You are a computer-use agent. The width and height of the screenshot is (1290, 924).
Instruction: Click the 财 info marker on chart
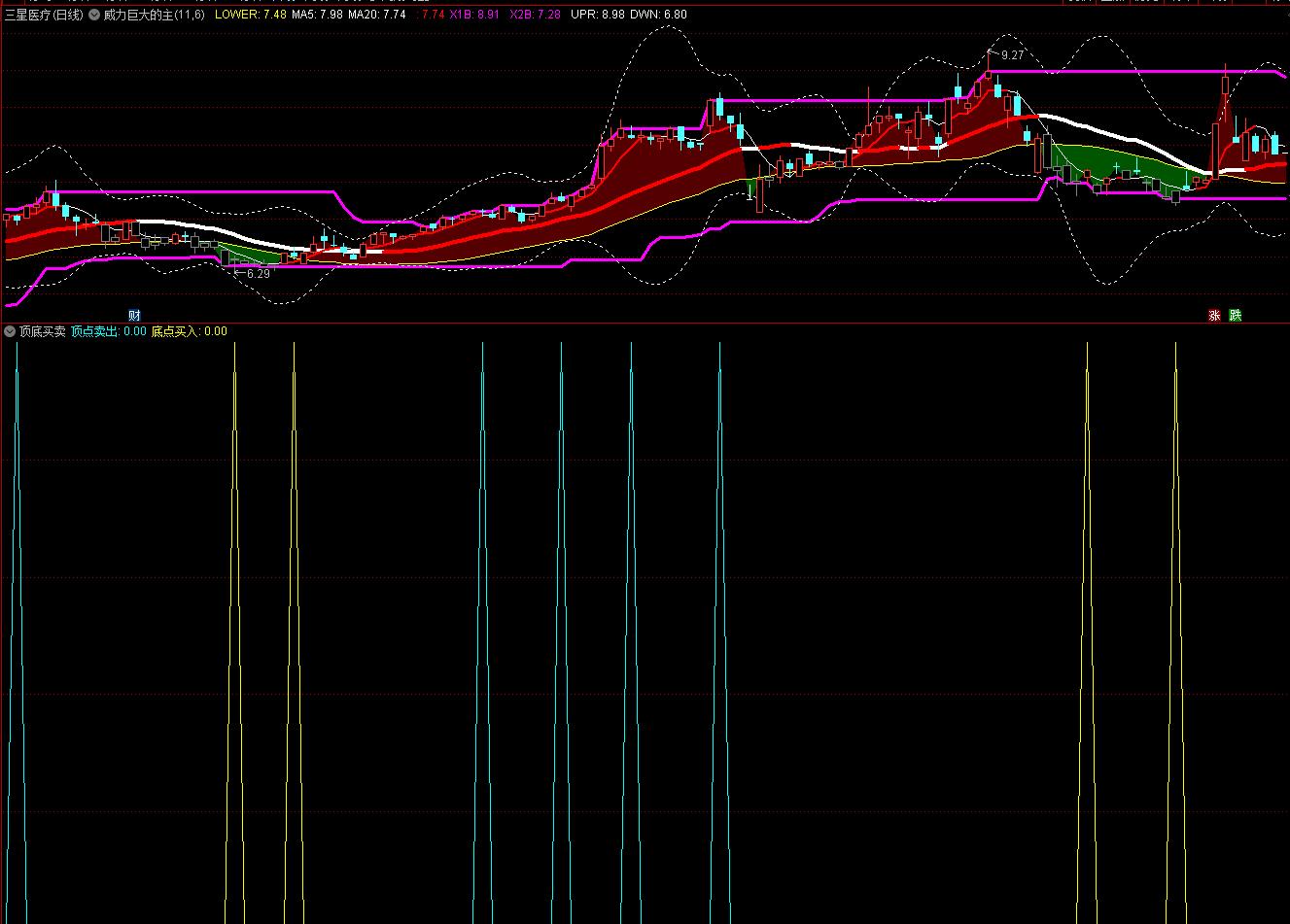click(134, 315)
